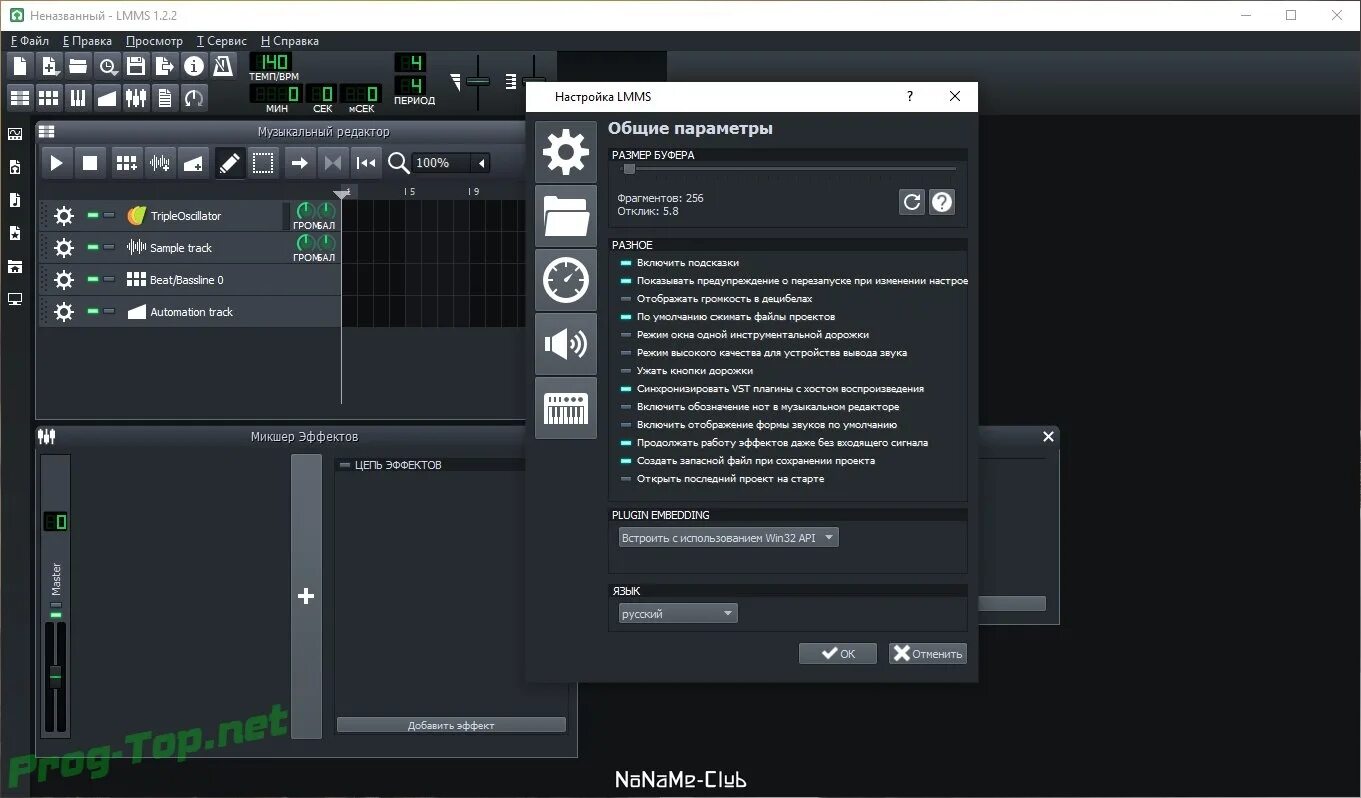Click the buffer size slider handle
Screen dimensions: 1361x798
tap(629, 169)
